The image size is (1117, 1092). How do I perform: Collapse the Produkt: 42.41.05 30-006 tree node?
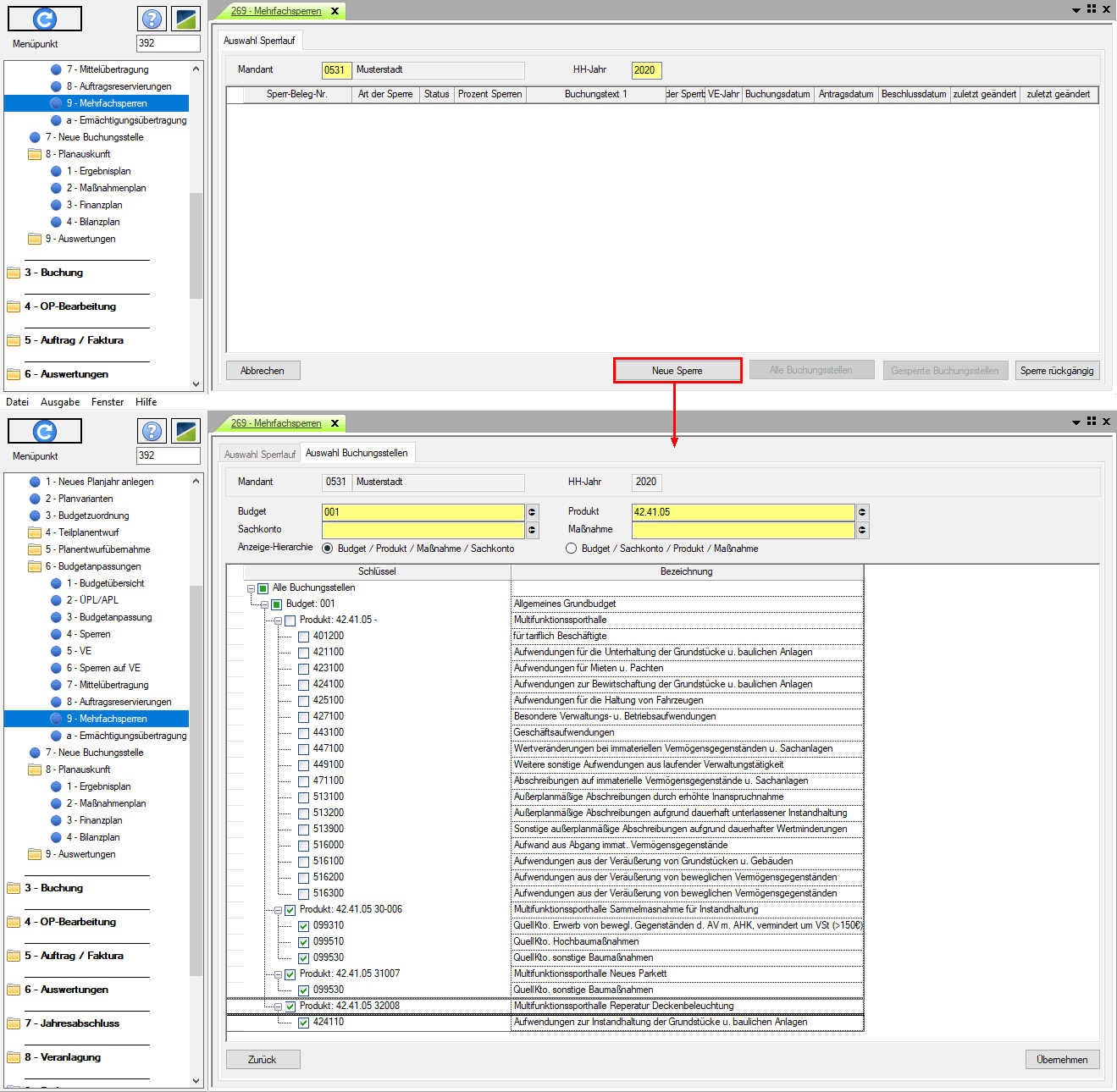pos(278,910)
